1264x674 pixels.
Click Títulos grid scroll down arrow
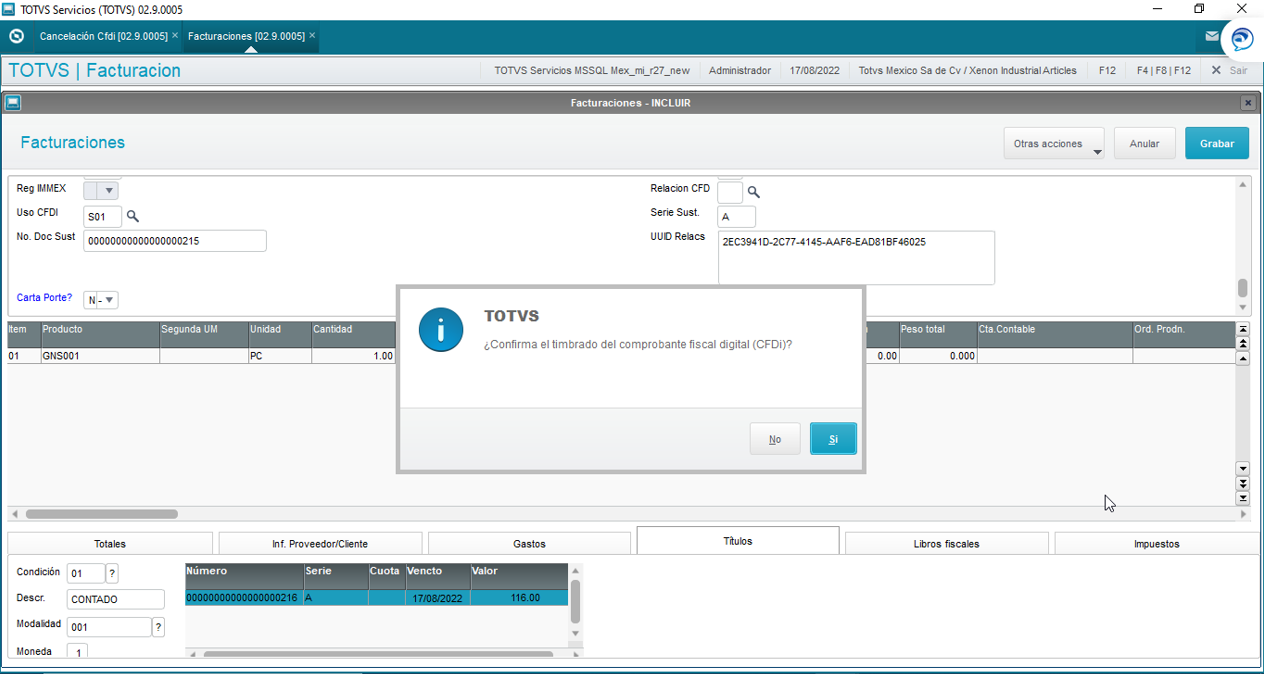pos(575,633)
